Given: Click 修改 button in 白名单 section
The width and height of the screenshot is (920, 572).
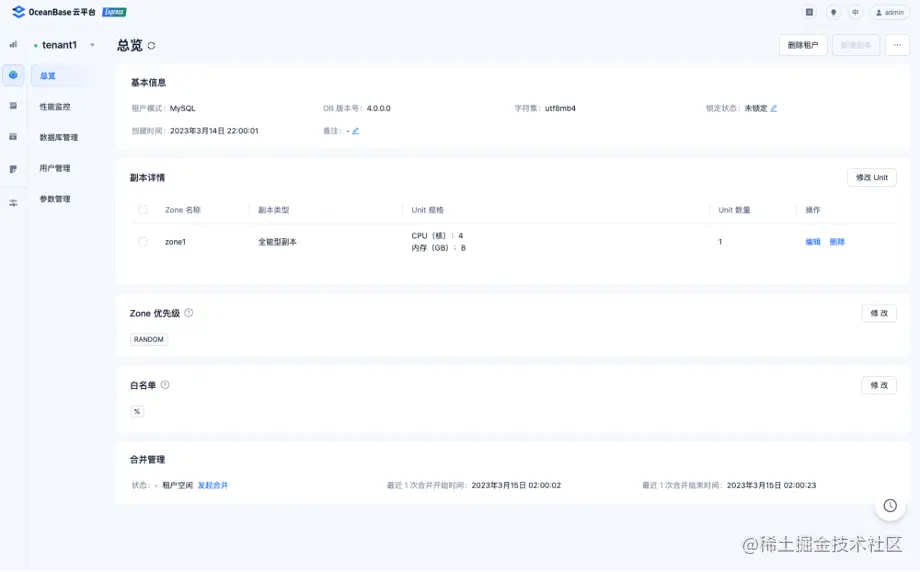Looking at the screenshot, I should tap(879, 385).
